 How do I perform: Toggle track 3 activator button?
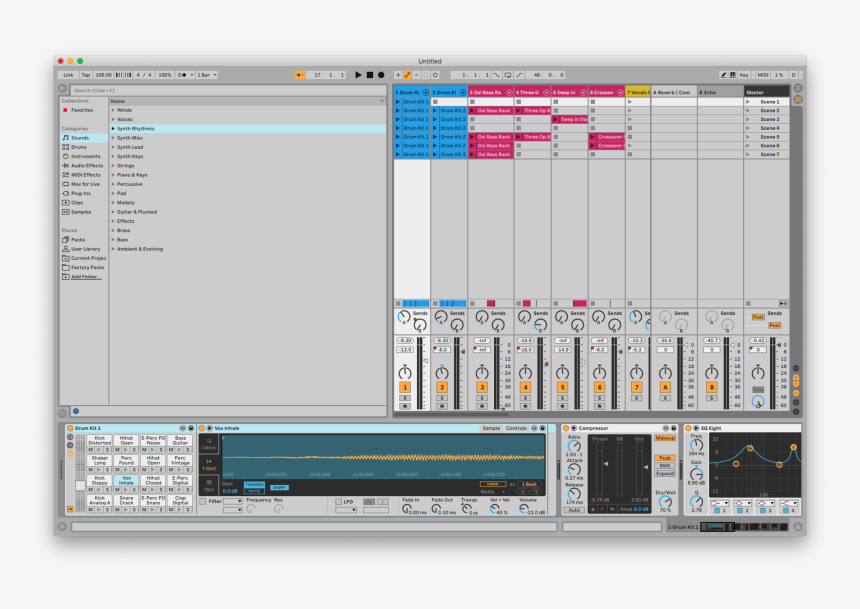tap(482, 387)
